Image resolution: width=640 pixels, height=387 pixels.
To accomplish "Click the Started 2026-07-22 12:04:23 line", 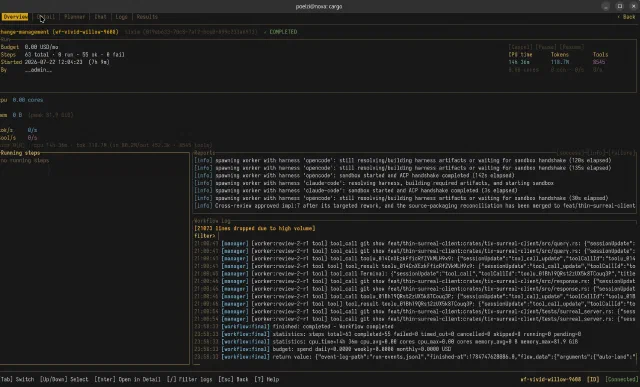I will tap(55, 62).
